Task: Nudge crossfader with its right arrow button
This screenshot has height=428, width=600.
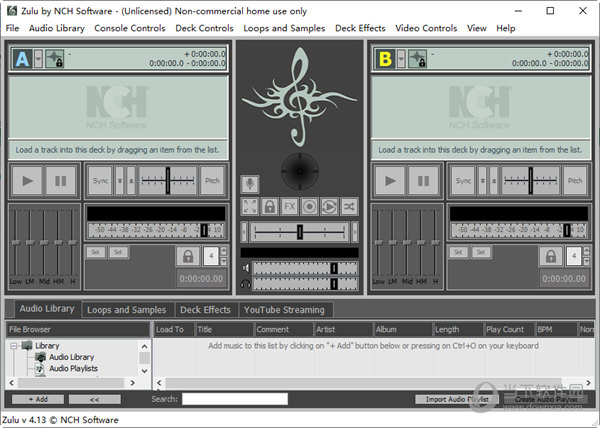Action: point(355,232)
